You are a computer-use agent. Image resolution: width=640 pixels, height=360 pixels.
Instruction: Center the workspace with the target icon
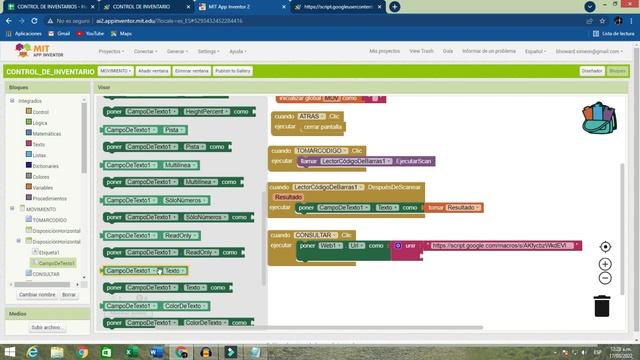pos(605,247)
